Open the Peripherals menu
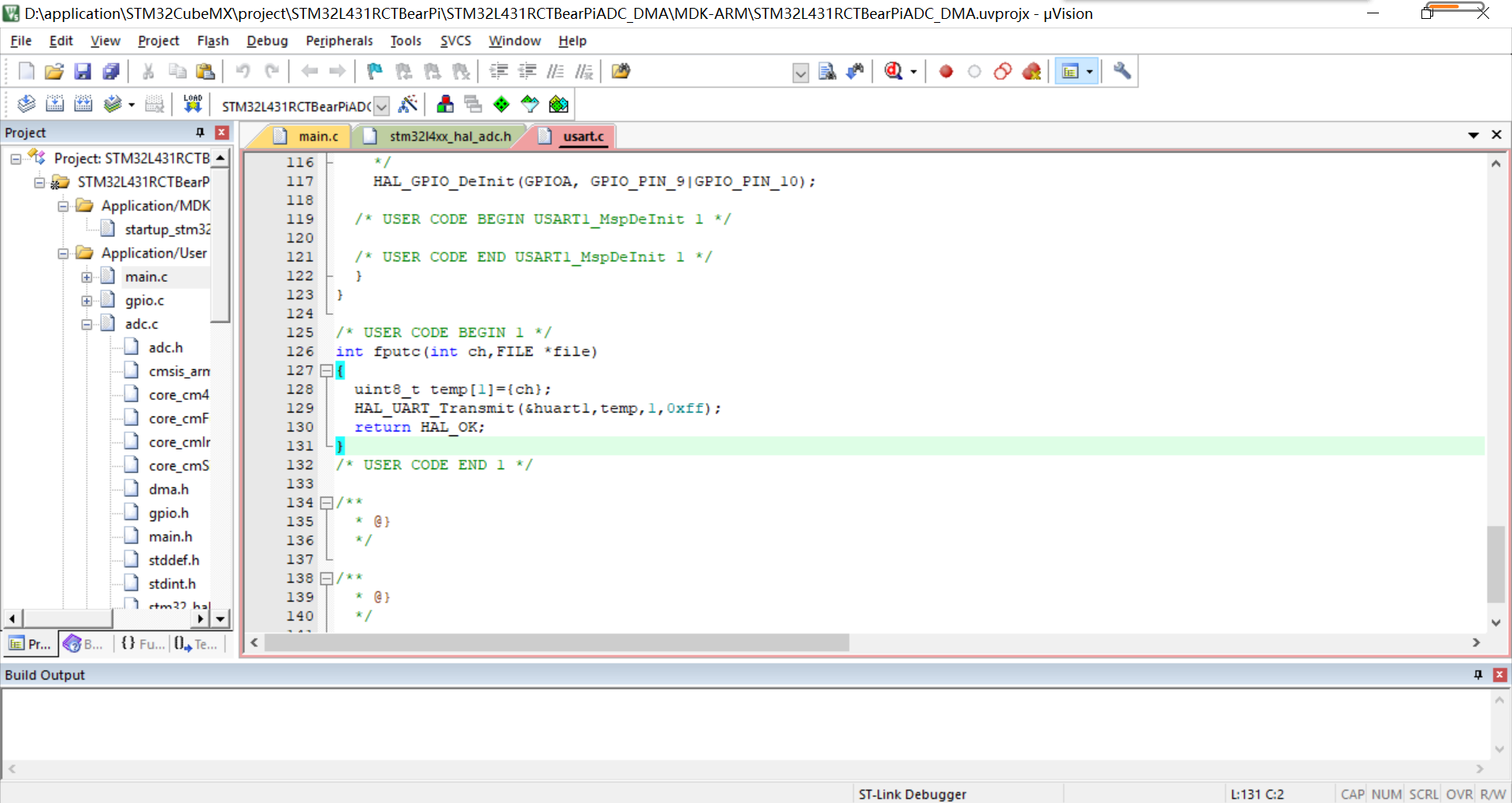Viewport: 1512px width, 803px height. tap(339, 41)
